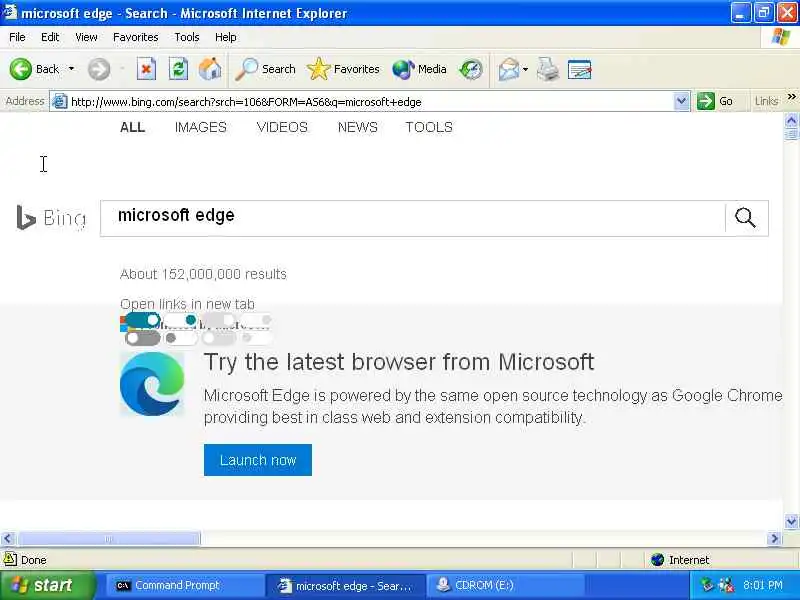Open Command Prompt from taskbar
The width and height of the screenshot is (800, 600).
[x=185, y=585]
